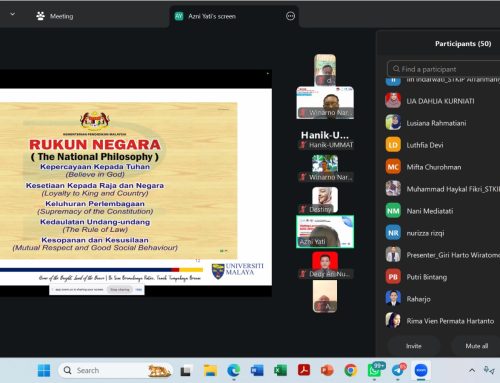
Task: Open Microsoft Word from the taskbar
Action: click(257, 370)
